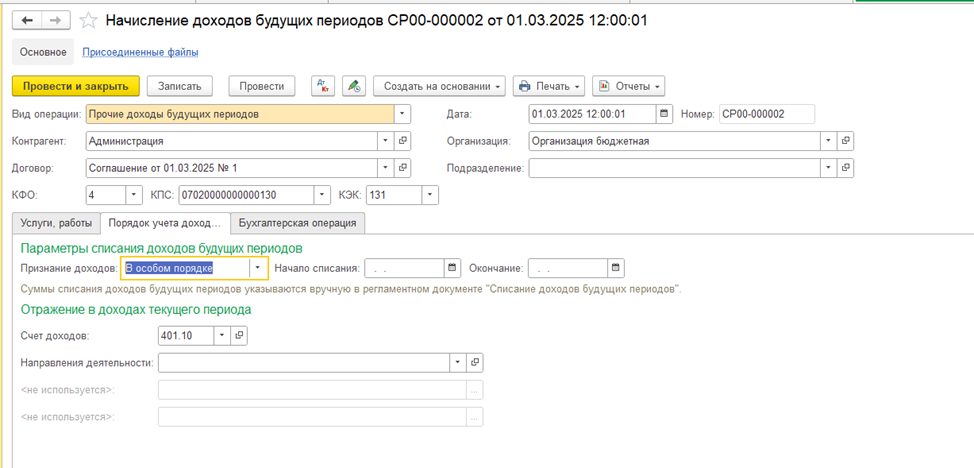Click the Признание доходов field
The width and height of the screenshot is (974, 468).
pyautogui.click(x=185, y=268)
